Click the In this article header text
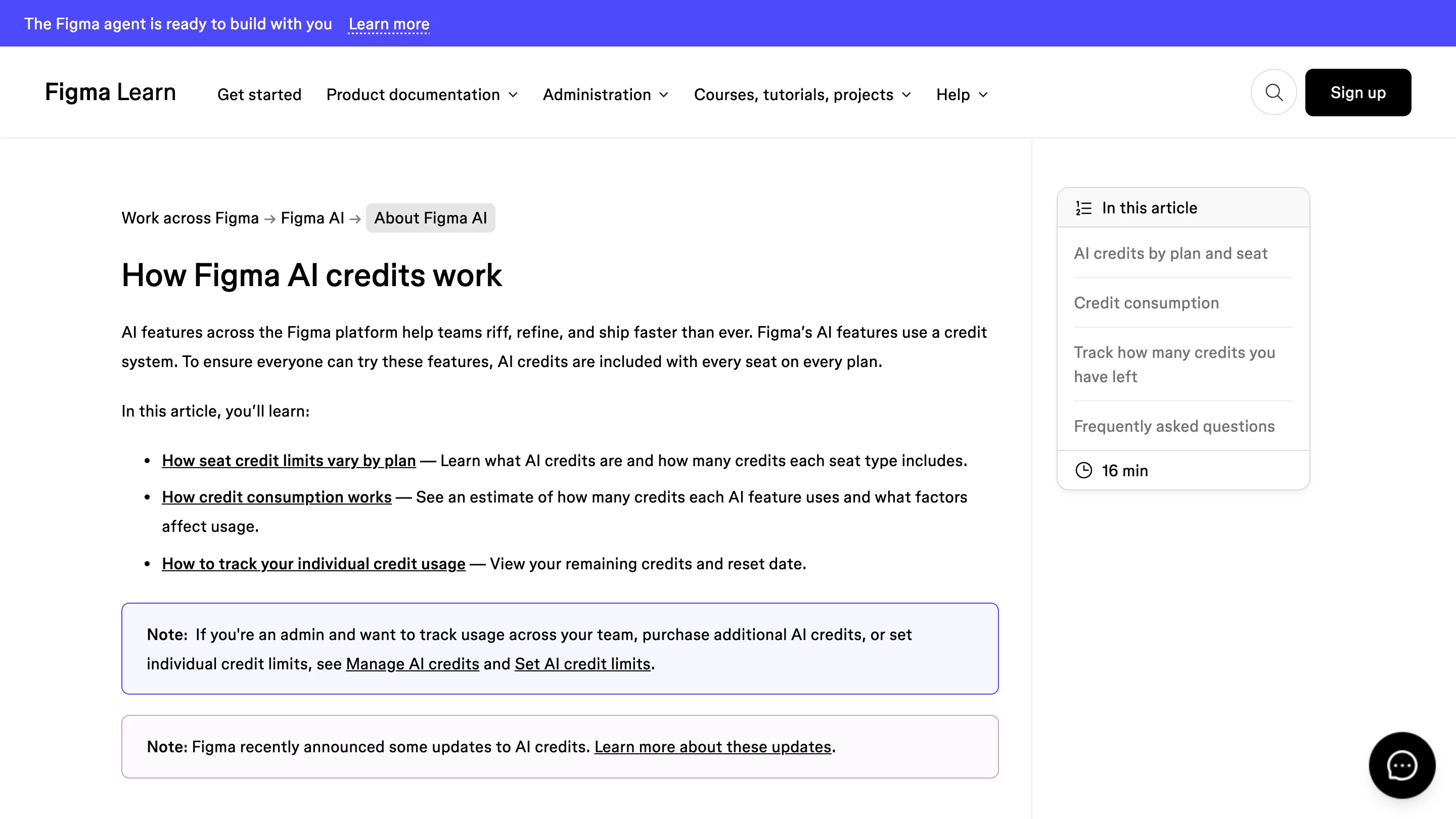Image resolution: width=1456 pixels, height=819 pixels. (1149, 208)
